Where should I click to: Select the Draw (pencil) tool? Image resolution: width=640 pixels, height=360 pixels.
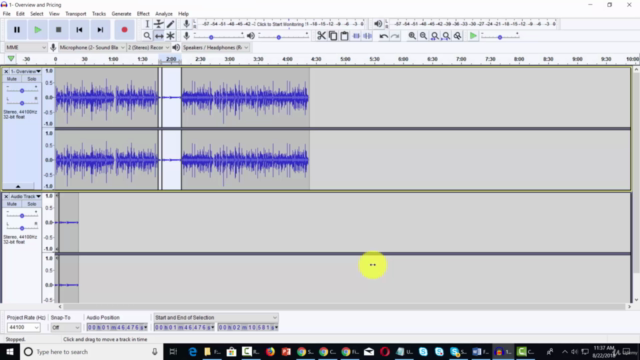pos(171,24)
